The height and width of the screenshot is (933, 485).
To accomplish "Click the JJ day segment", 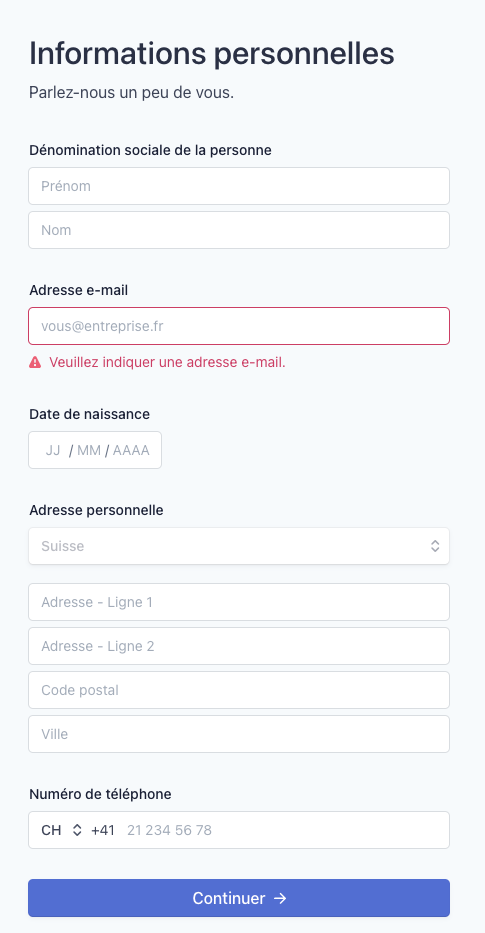I will [x=53, y=450].
